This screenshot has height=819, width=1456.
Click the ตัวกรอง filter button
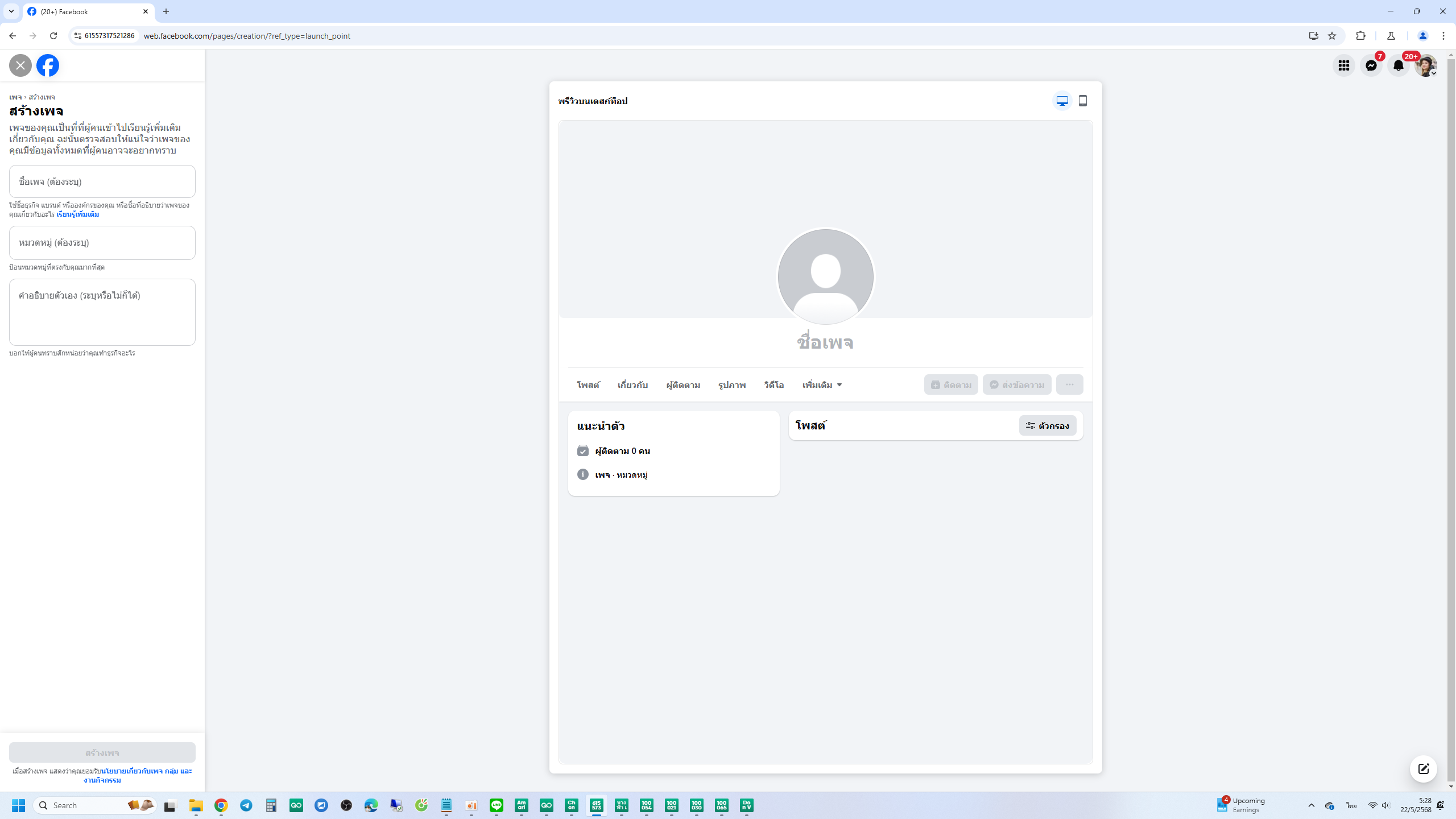tap(1047, 425)
